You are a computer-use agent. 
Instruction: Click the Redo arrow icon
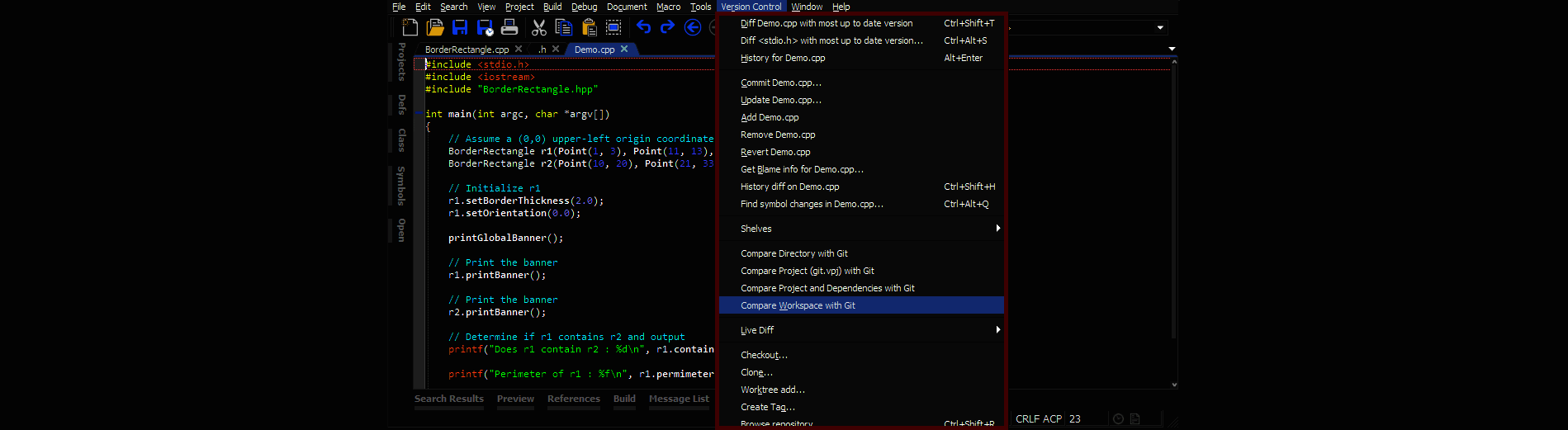(667, 27)
